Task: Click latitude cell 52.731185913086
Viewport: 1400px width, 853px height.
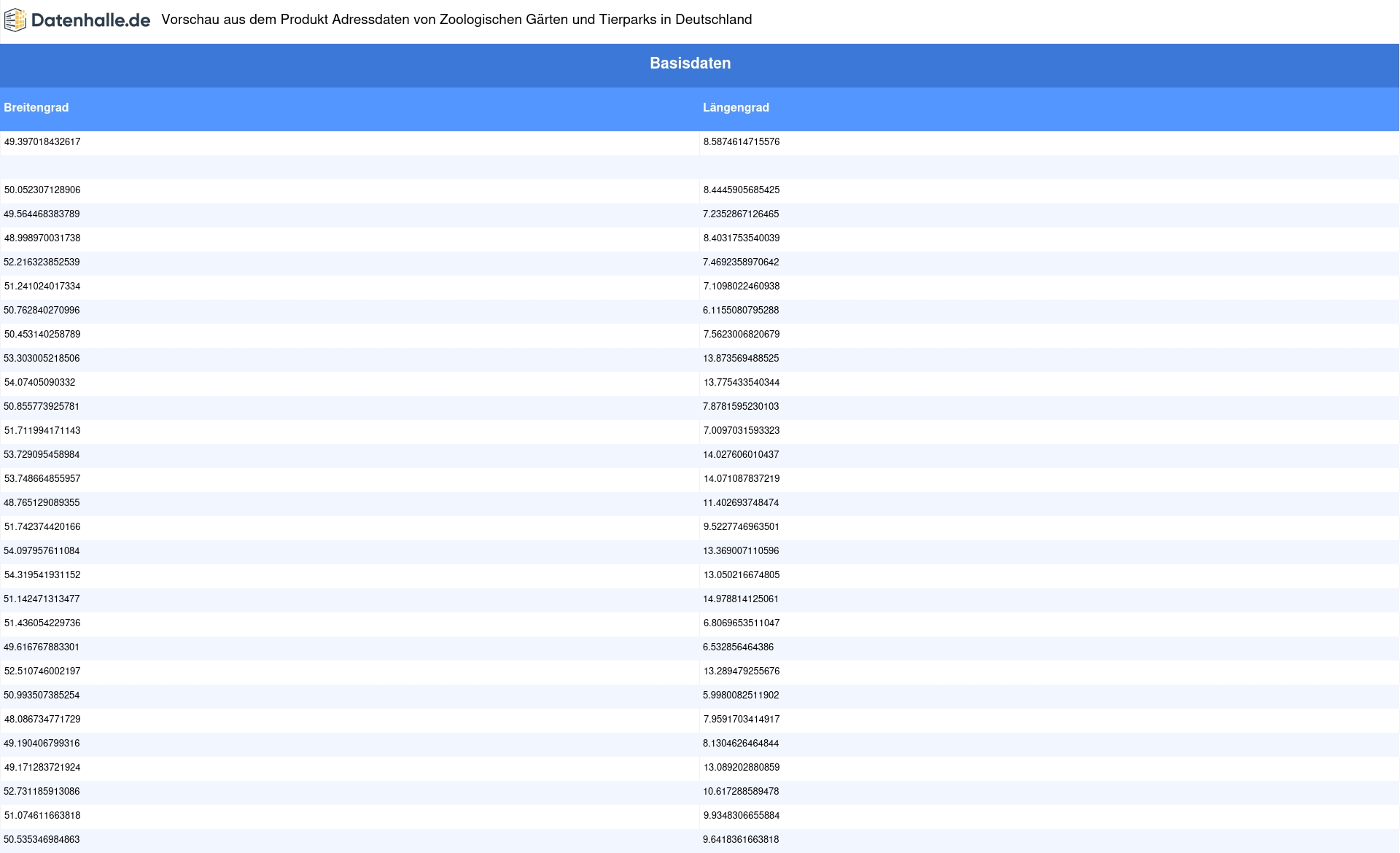Action: click(42, 792)
